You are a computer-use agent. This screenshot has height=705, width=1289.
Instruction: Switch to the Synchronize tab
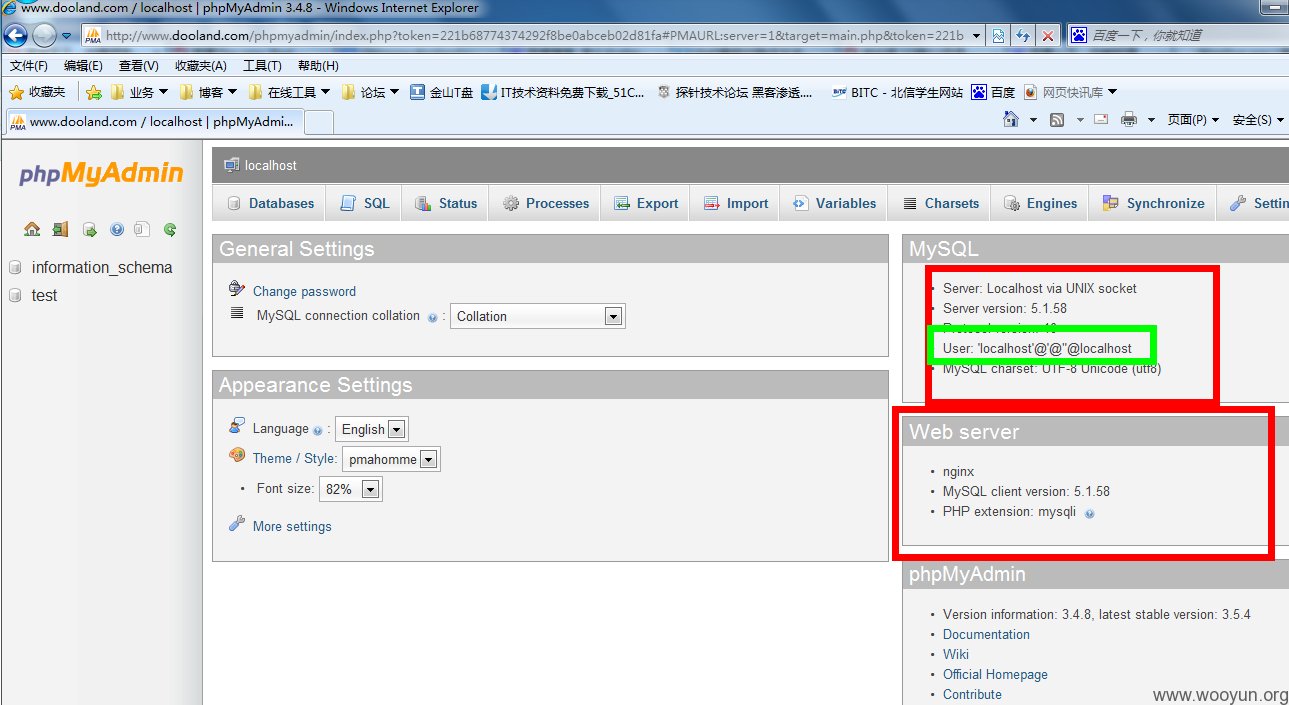pyautogui.click(x=1153, y=203)
